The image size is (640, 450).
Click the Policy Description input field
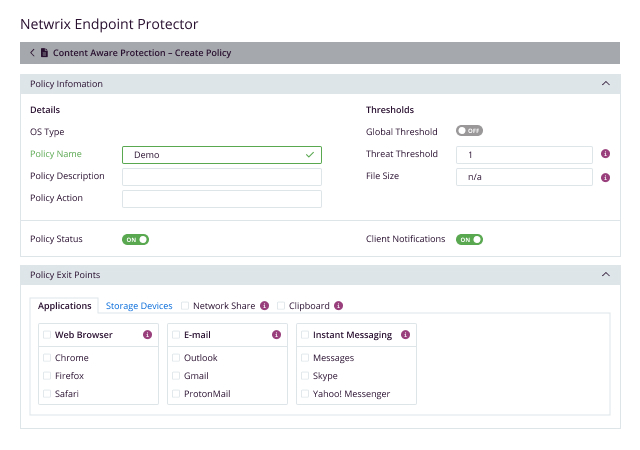[221, 177]
